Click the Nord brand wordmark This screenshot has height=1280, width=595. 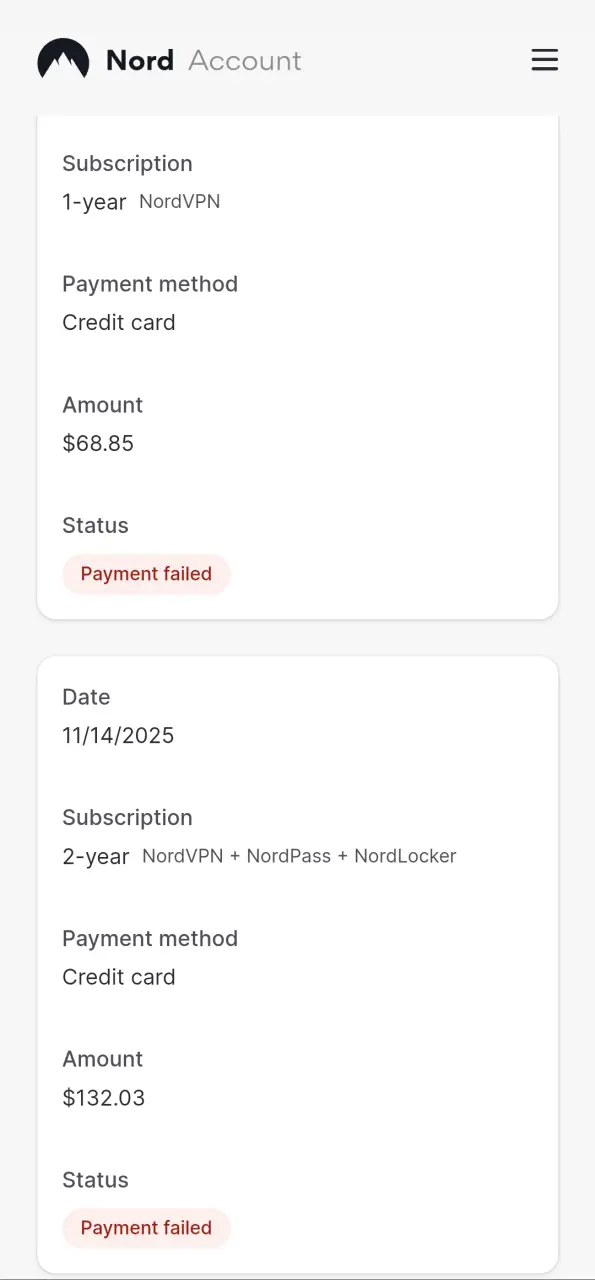140,60
